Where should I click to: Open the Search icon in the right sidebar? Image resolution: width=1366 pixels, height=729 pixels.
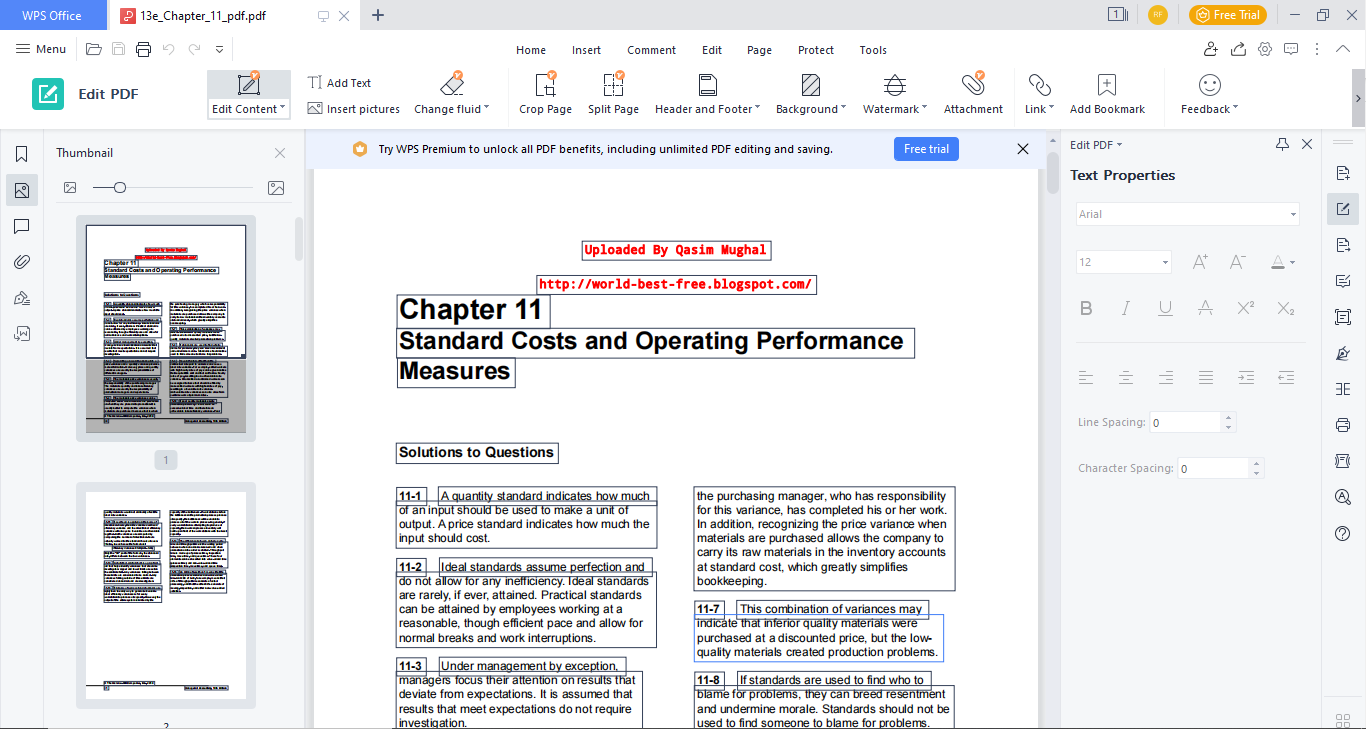1342,496
